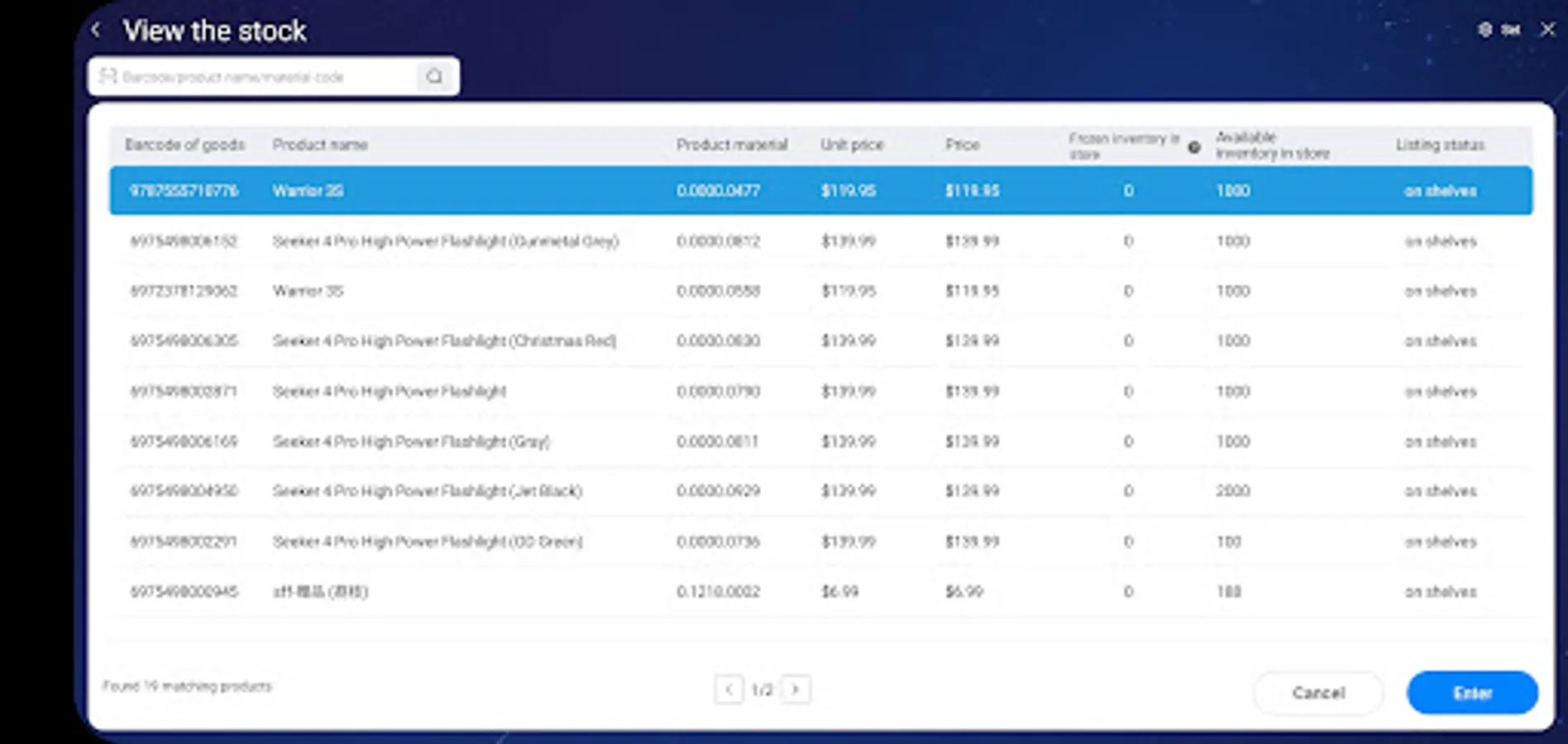Screen dimensions: 1568x744
Task: Click the Listing status column header
Action: point(1441,145)
